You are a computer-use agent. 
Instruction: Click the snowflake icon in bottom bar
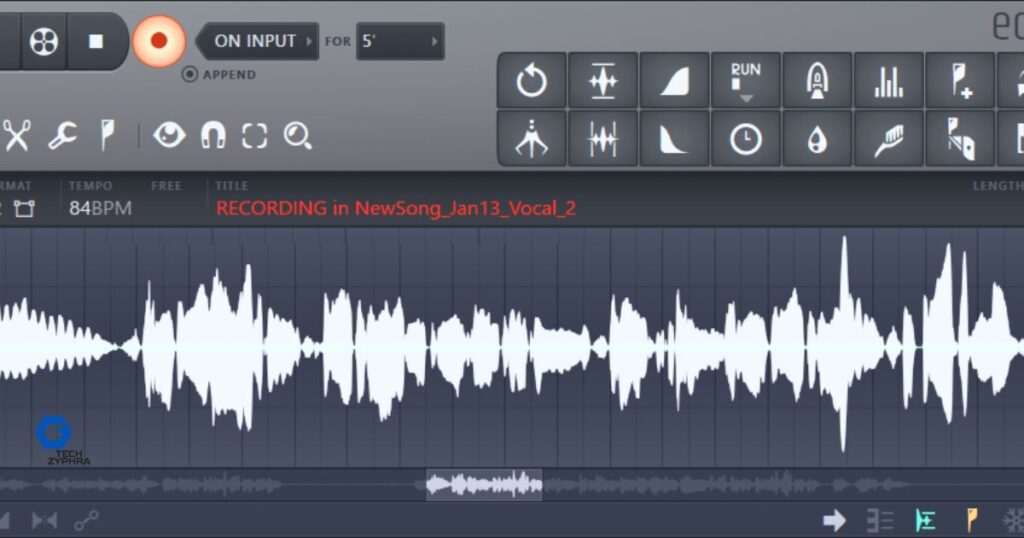pyautogui.click(x=1014, y=520)
